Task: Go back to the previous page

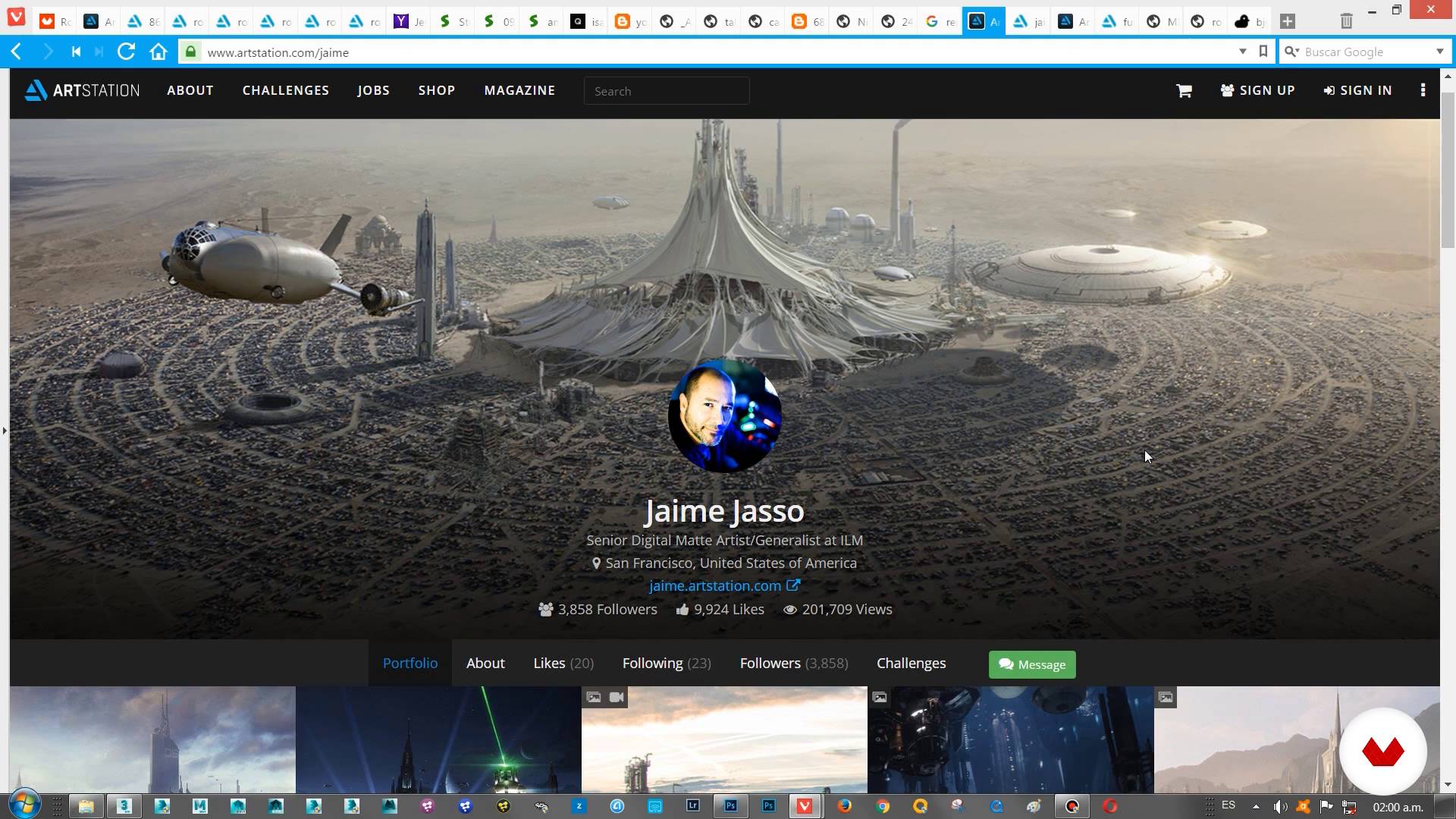Action: 17,52
